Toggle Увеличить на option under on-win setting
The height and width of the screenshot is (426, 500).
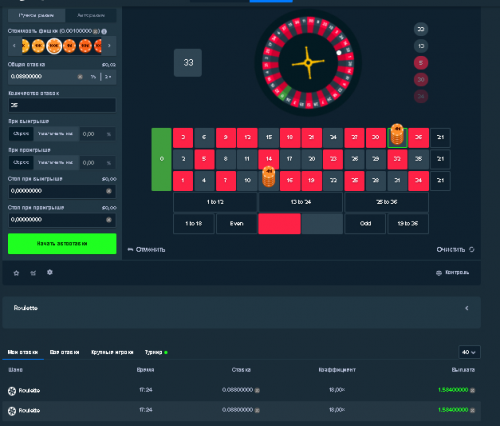click(x=56, y=134)
